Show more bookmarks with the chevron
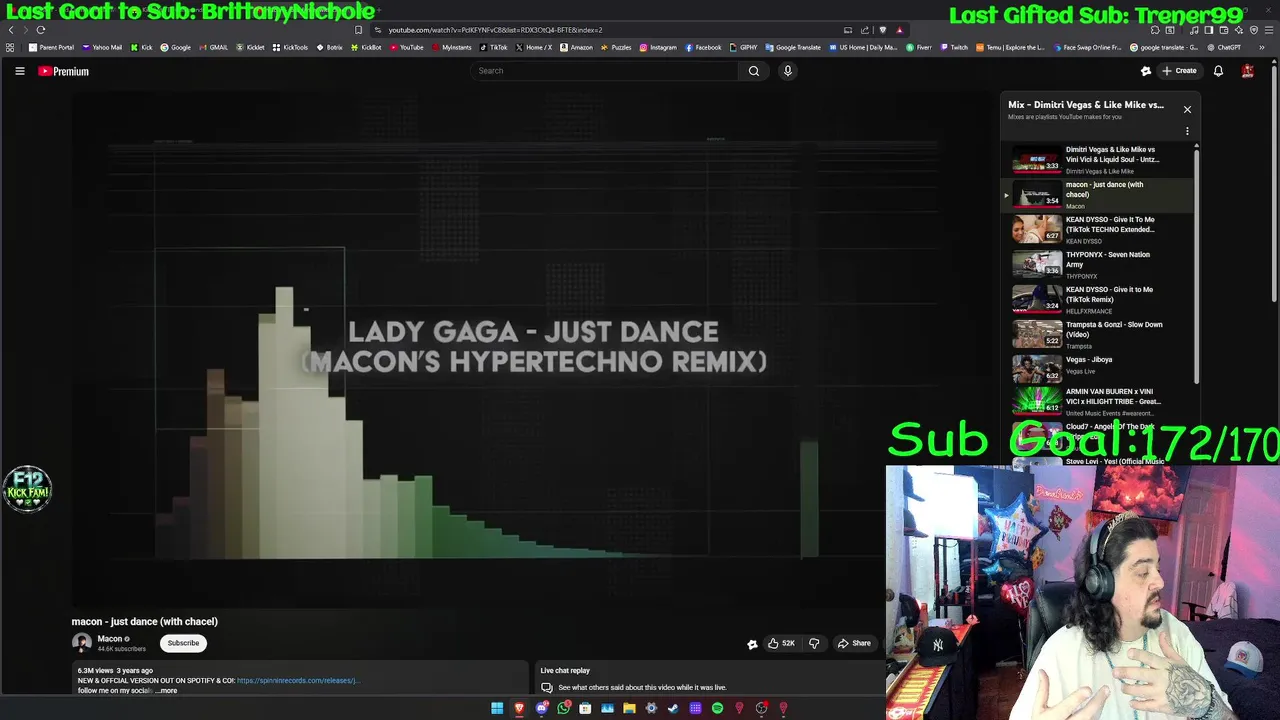 pos(1261,47)
